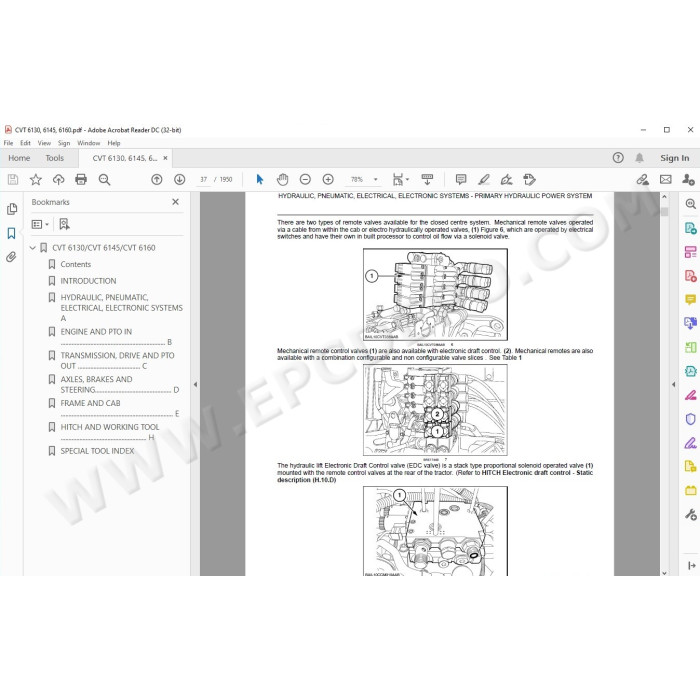This screenshot has width=700, height=700.
Task: Open the Stamp tool in toolbar
Action: click(529, 179)
